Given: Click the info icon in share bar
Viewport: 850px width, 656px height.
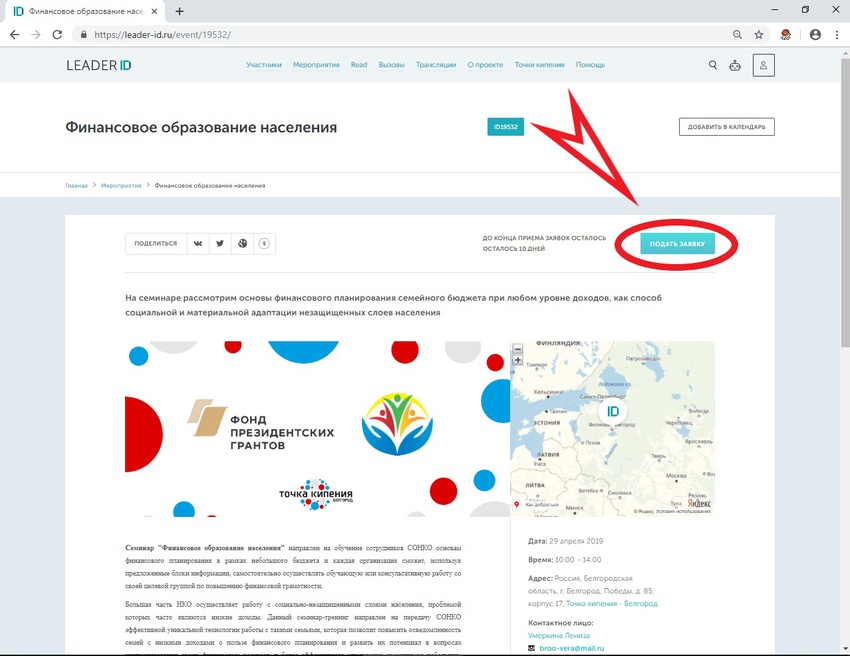Looking at the screenshot, I should (264, 243).
